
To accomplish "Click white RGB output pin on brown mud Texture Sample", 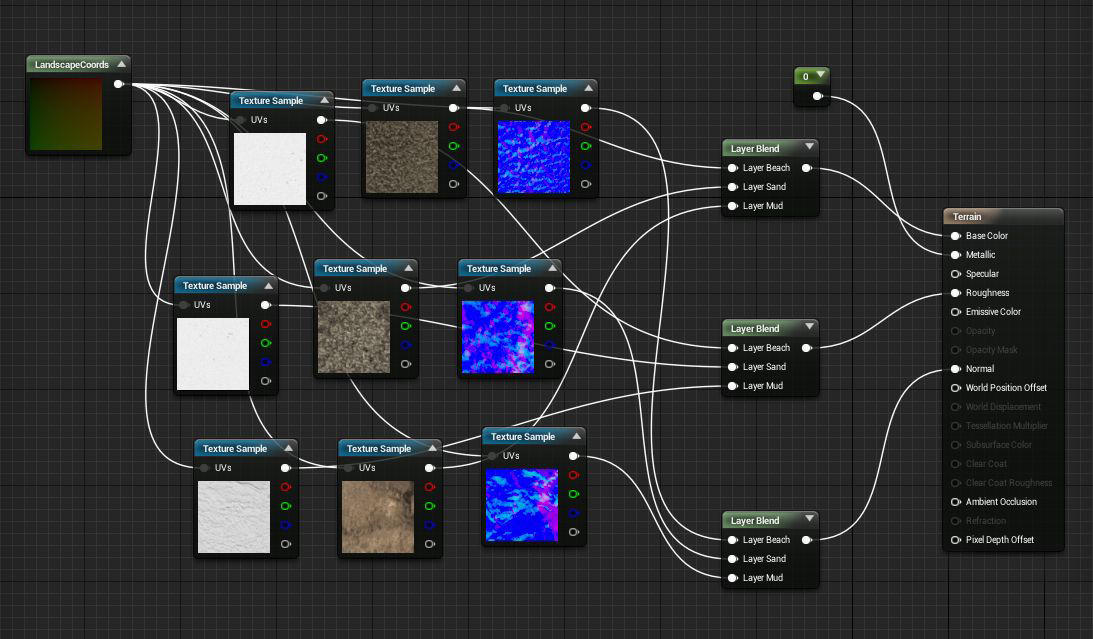I will tap(430, 468).
